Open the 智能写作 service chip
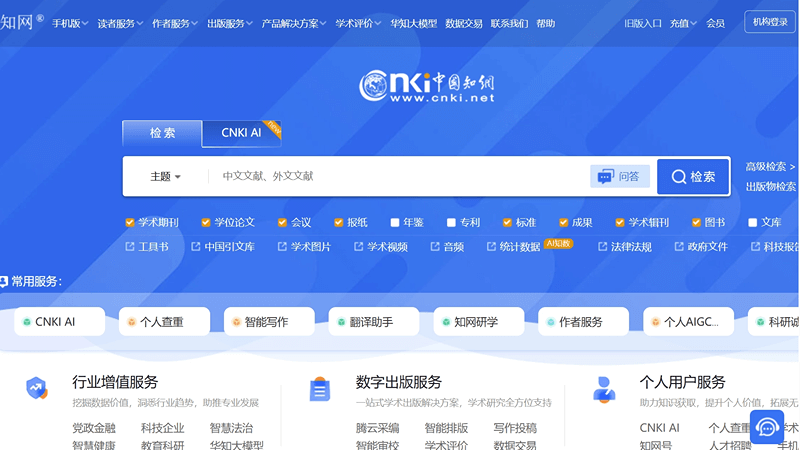 [269, 321]
